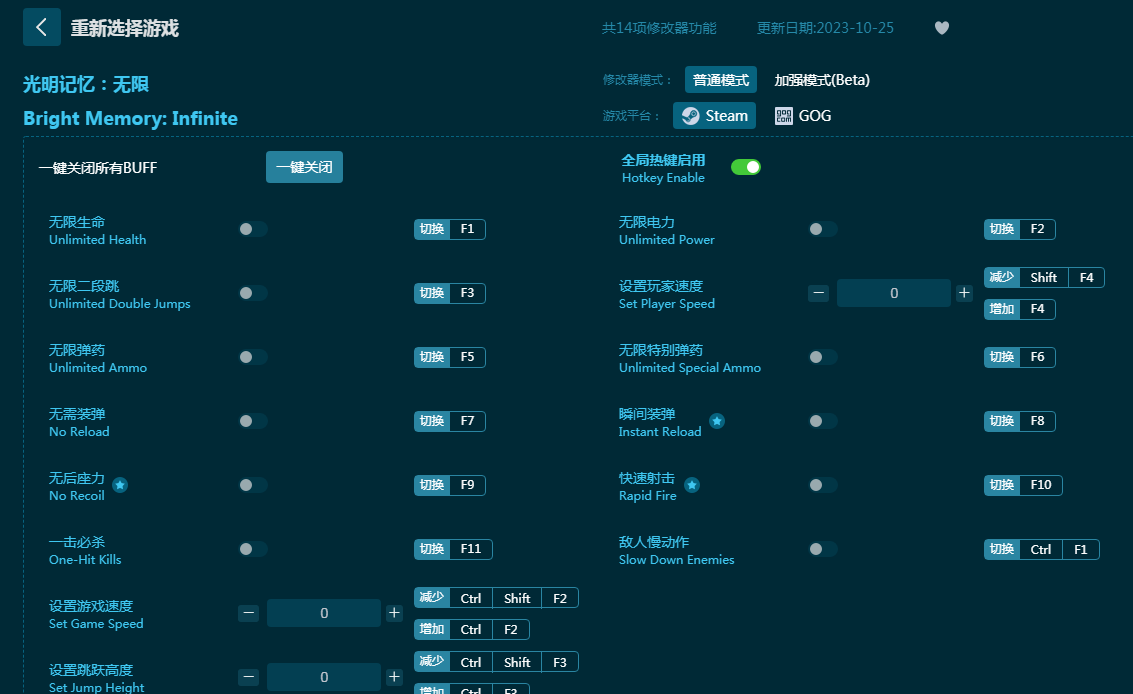Switch on No Reload
The image size is (1133, 694).
(x=253, y=421)
